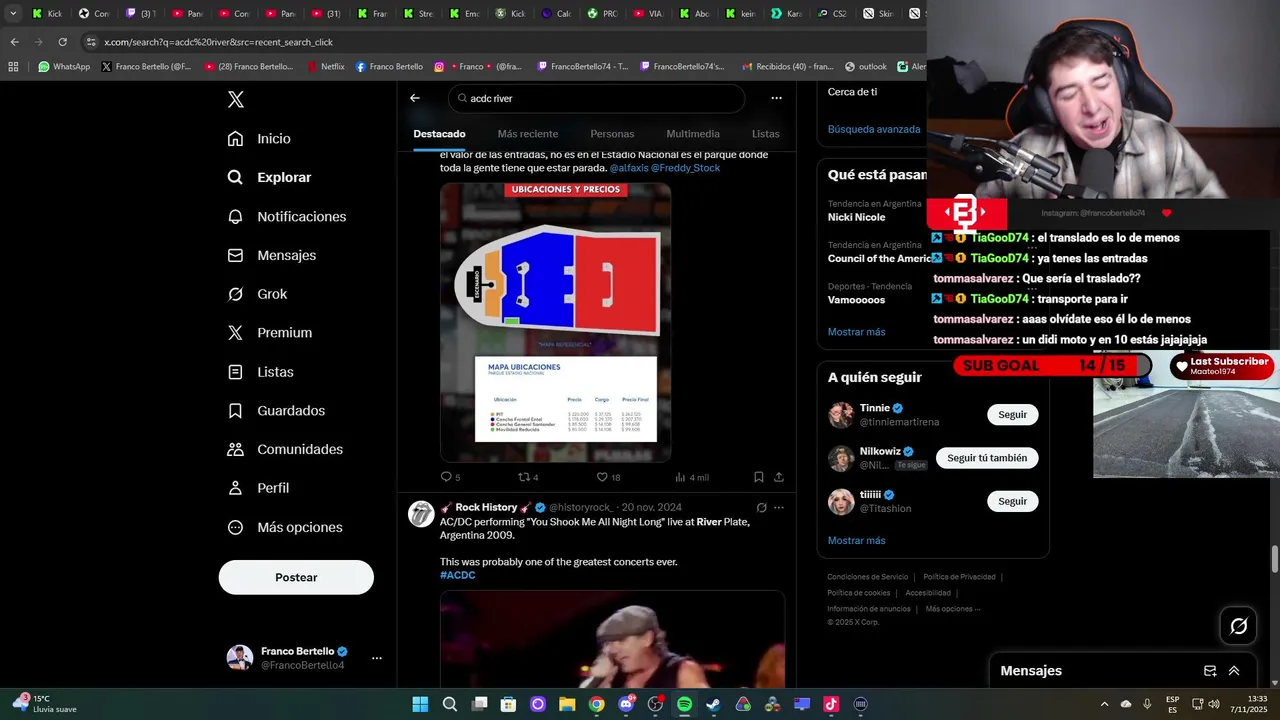Open Perfil in the sidebar
Screen dimensions: 1280x720
pyautogui.click(x=258, y=488)
